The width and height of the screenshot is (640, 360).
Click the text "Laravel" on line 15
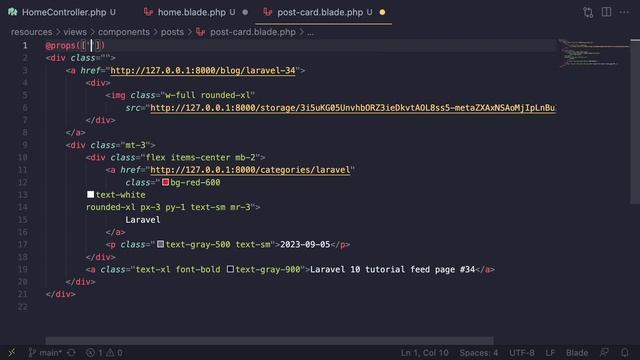click(143, 220)
